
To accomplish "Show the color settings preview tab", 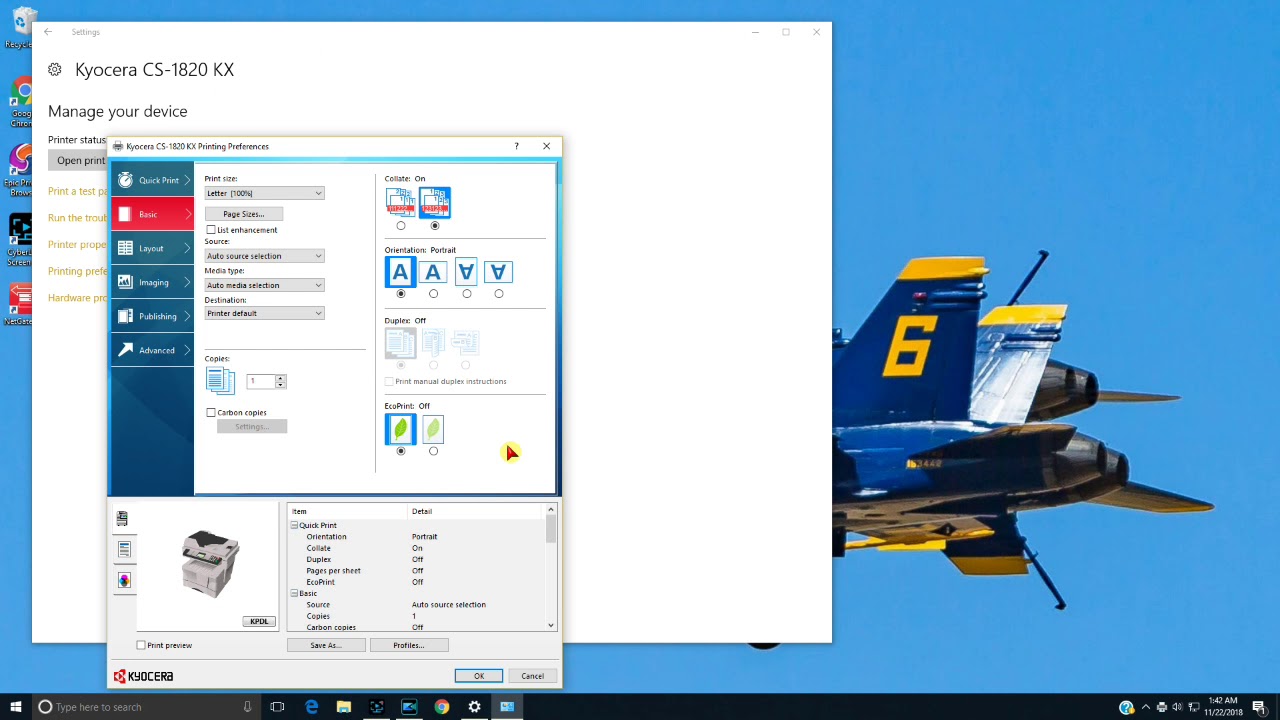I will click(124, 580).
